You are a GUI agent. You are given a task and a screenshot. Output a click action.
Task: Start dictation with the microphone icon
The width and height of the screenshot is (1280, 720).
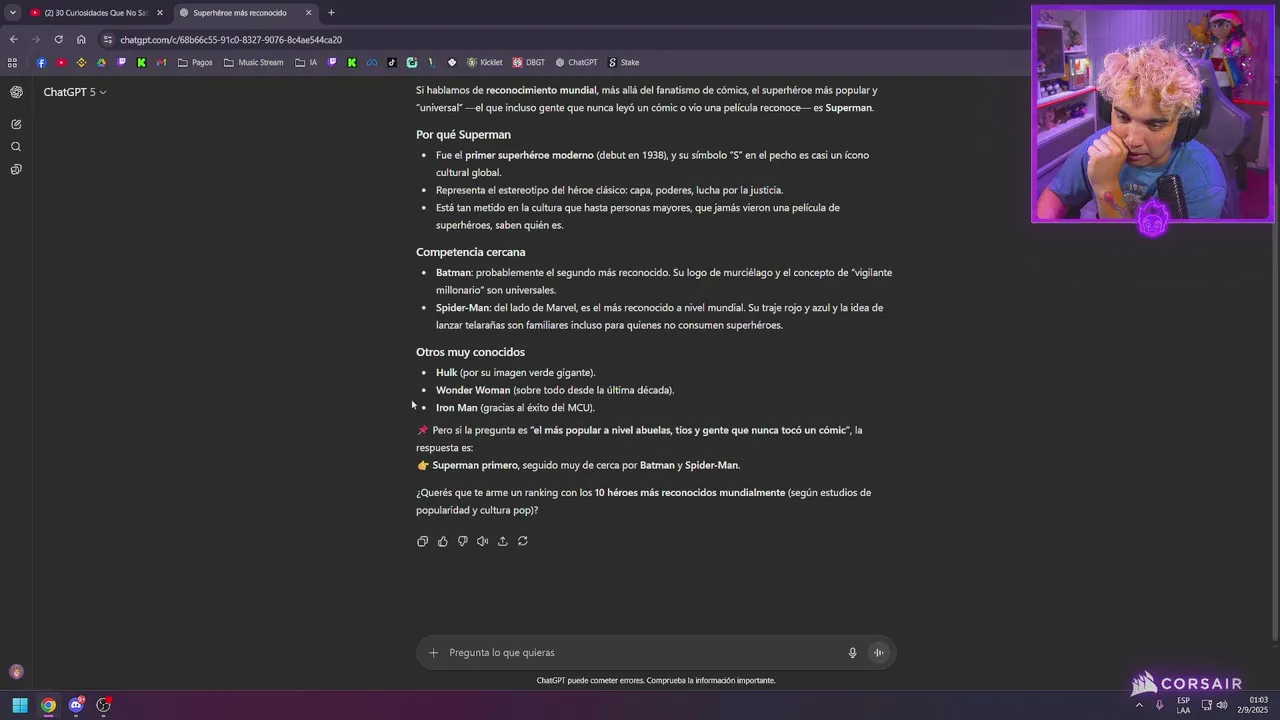click(x=853, y=653)
